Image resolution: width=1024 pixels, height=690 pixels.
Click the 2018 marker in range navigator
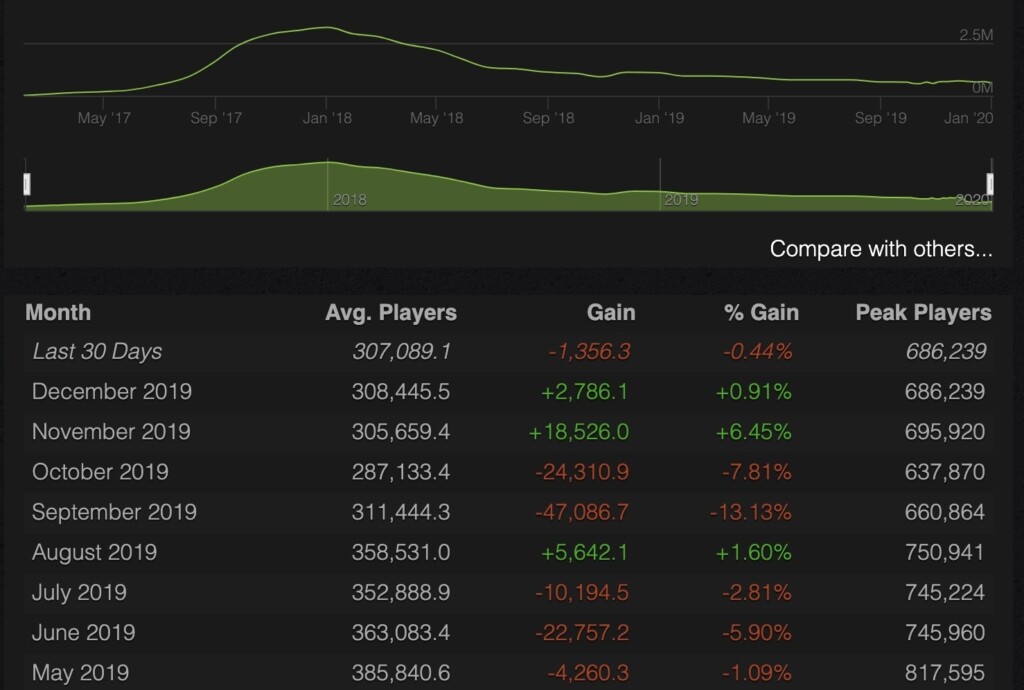click(349, 200)
